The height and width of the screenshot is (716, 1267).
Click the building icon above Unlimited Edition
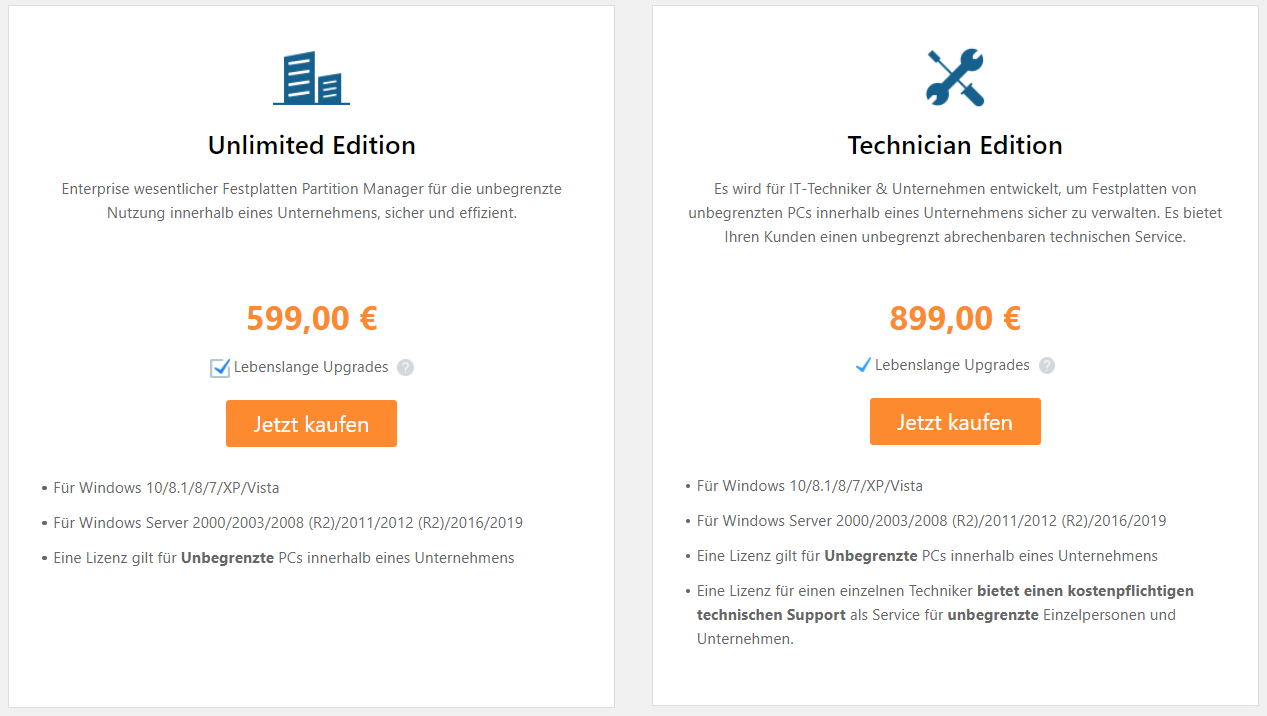click(x=311, y=78)
